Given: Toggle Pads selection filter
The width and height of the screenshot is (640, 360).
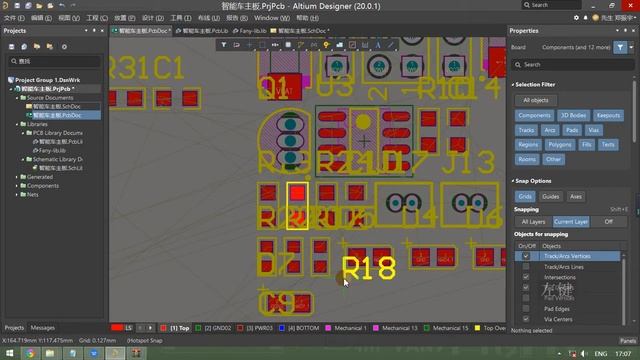Looking at the screenshot, I should point(572,130).
